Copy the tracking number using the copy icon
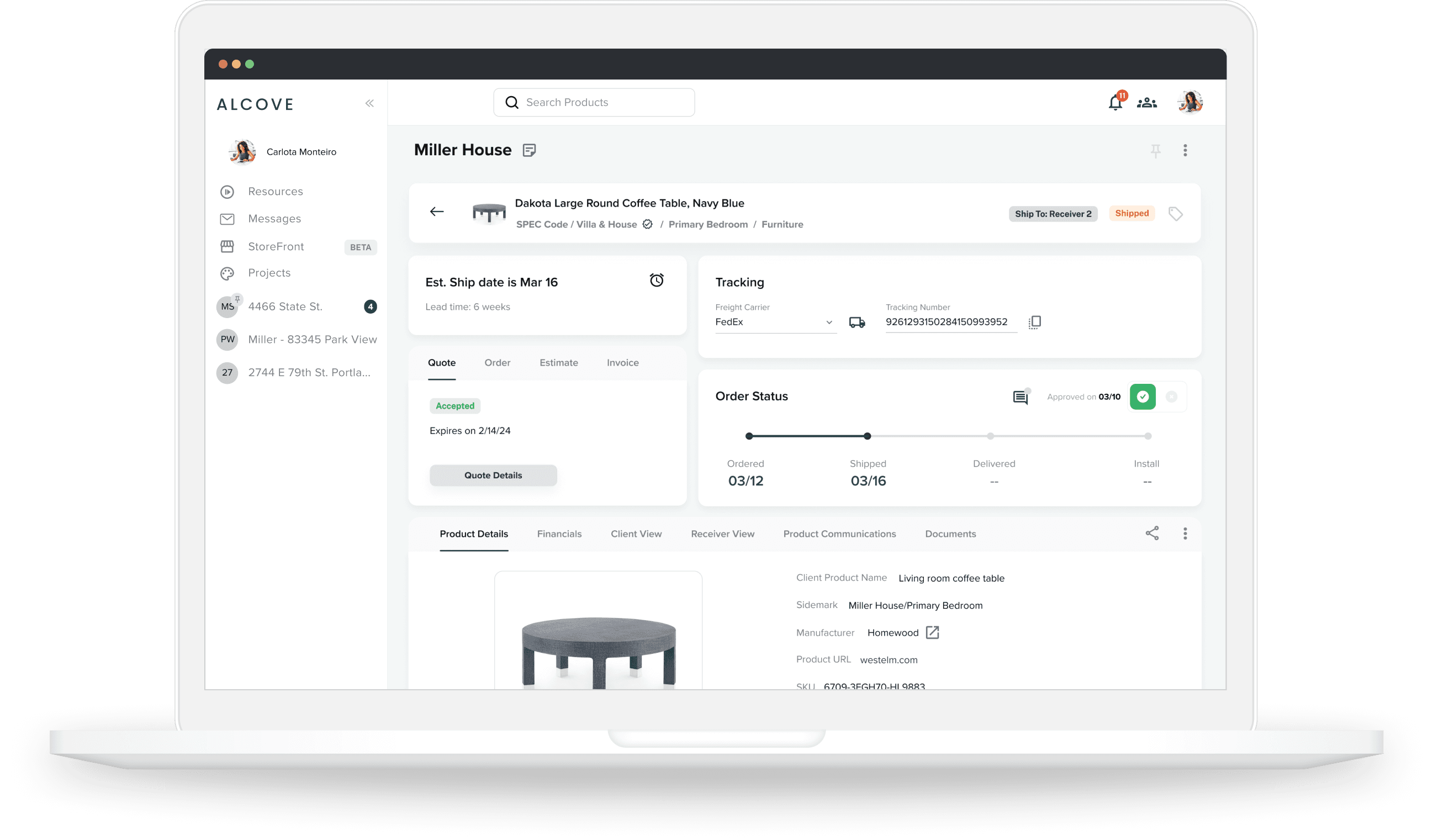1433x840 pixels. click(x=1034, y=322)
